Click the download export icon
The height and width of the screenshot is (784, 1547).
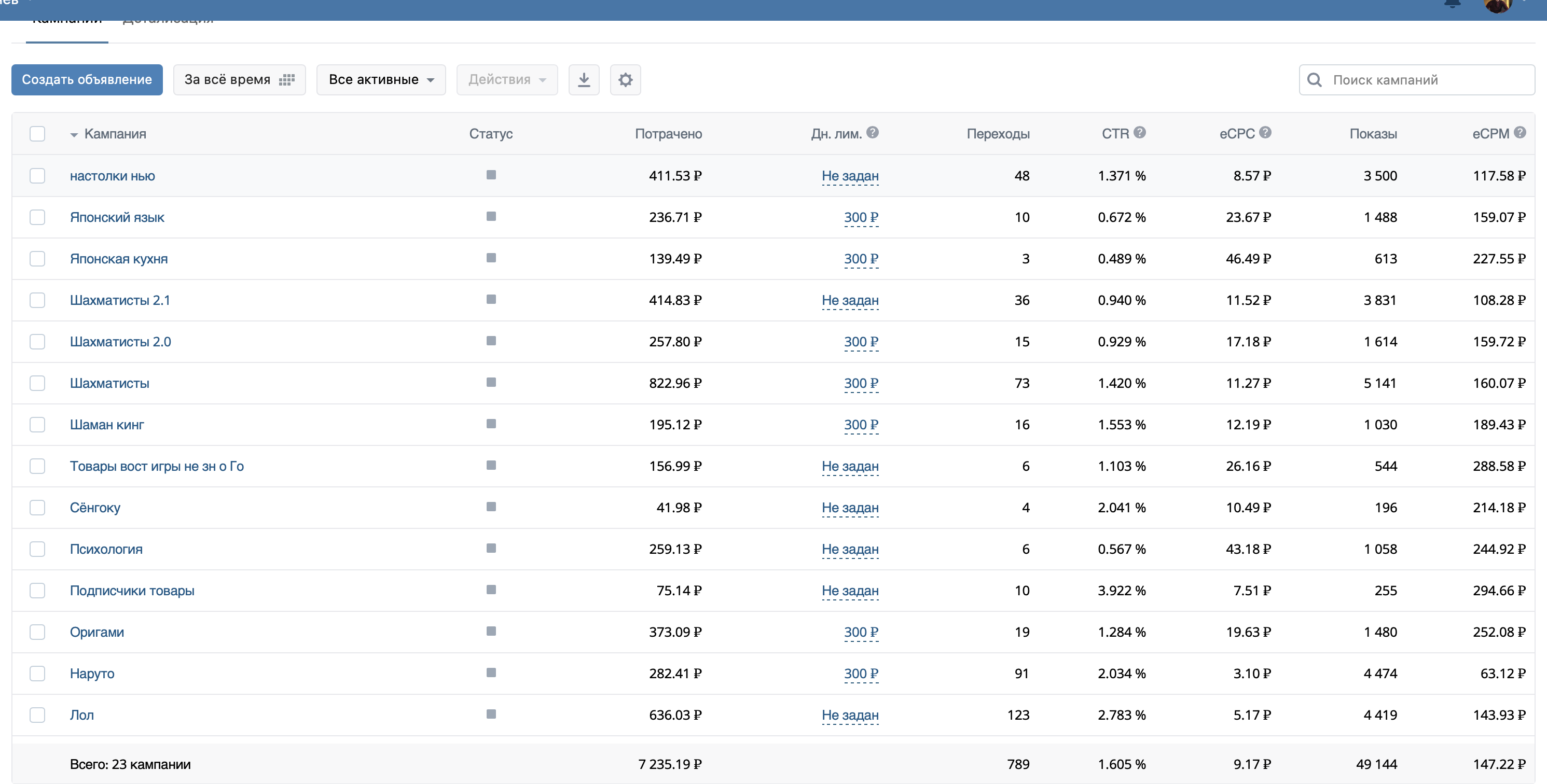click(x=583, y=80)
